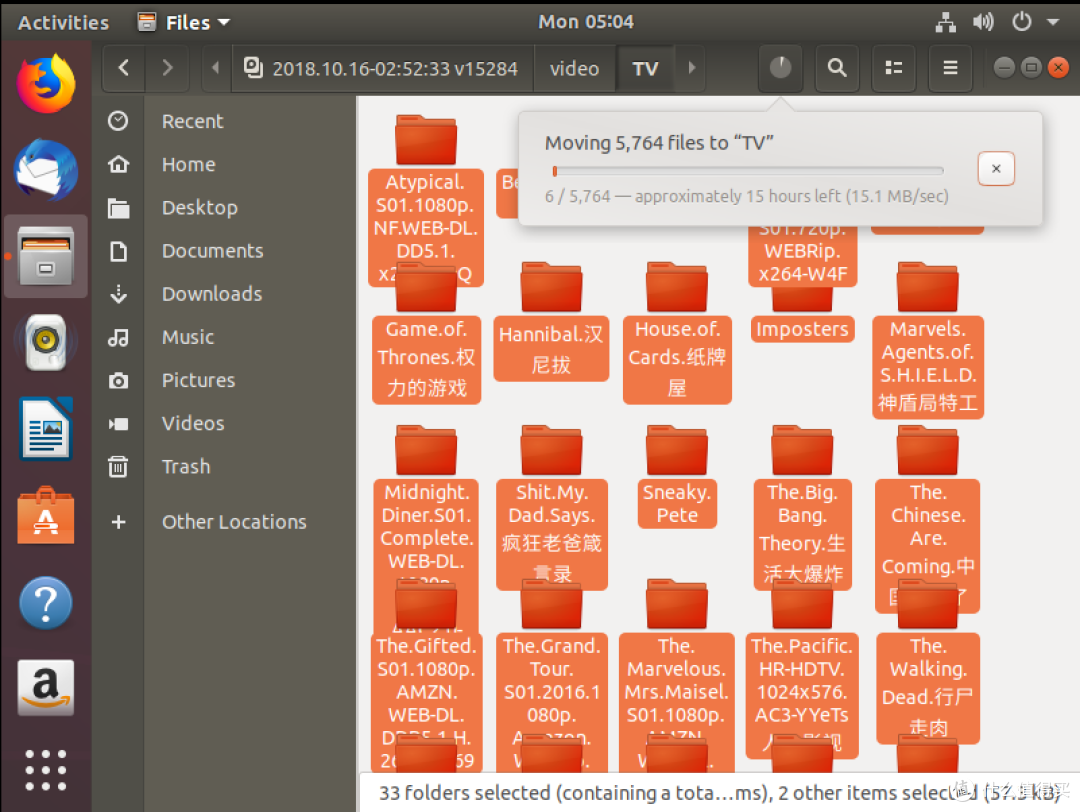This screenshot has width=1080, height=812.
Task: Open the Help icon in the dock
Action: [x=45, y=603]
